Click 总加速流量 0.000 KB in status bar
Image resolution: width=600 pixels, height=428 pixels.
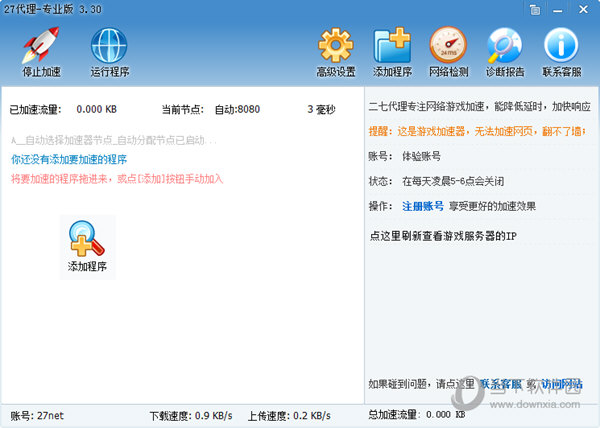click(x=417, y=415)
